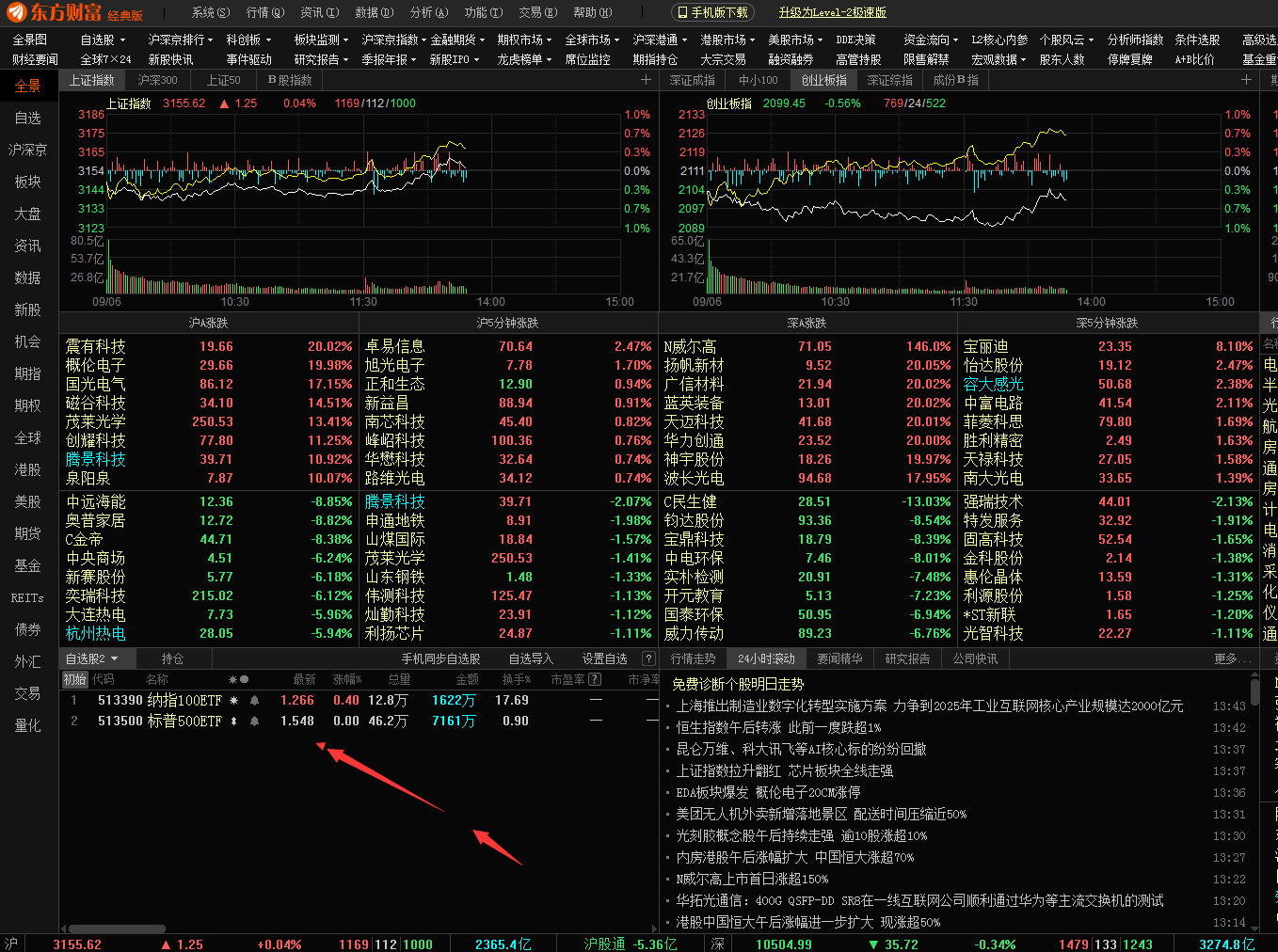This screenshot has width=1278, height=952.
Task: Switch to the 上证50 index tab
Action: pyautogui.click(x=224, y=80)
